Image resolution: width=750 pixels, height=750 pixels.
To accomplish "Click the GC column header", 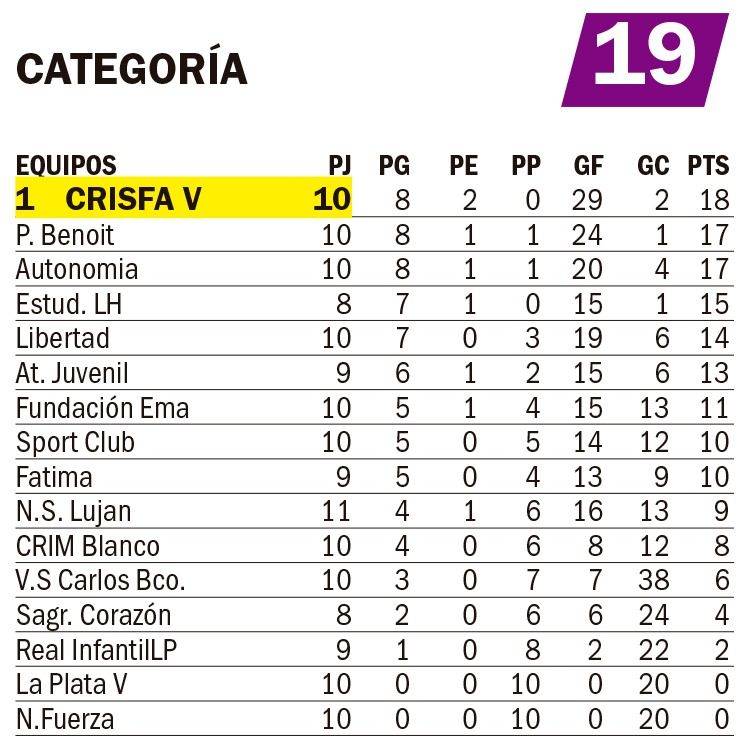I will pos(653,165).
